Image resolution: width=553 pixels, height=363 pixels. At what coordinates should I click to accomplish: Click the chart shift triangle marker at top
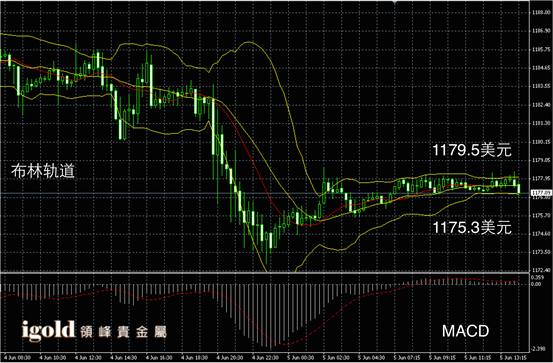pos(395,2)
